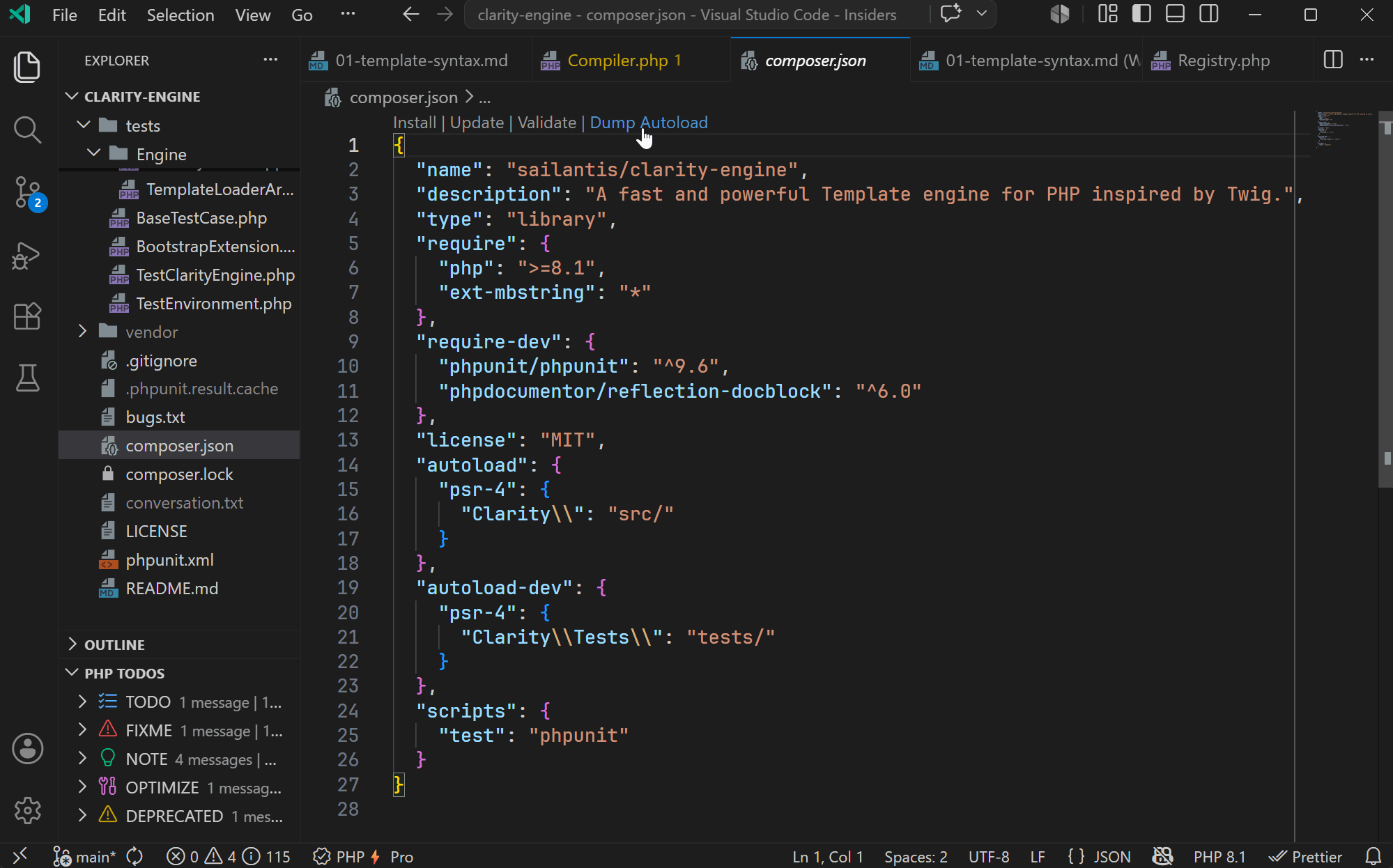1393x868 pixels.
Task: Open the Explorer view in activity bar
Action: (27, 67)
